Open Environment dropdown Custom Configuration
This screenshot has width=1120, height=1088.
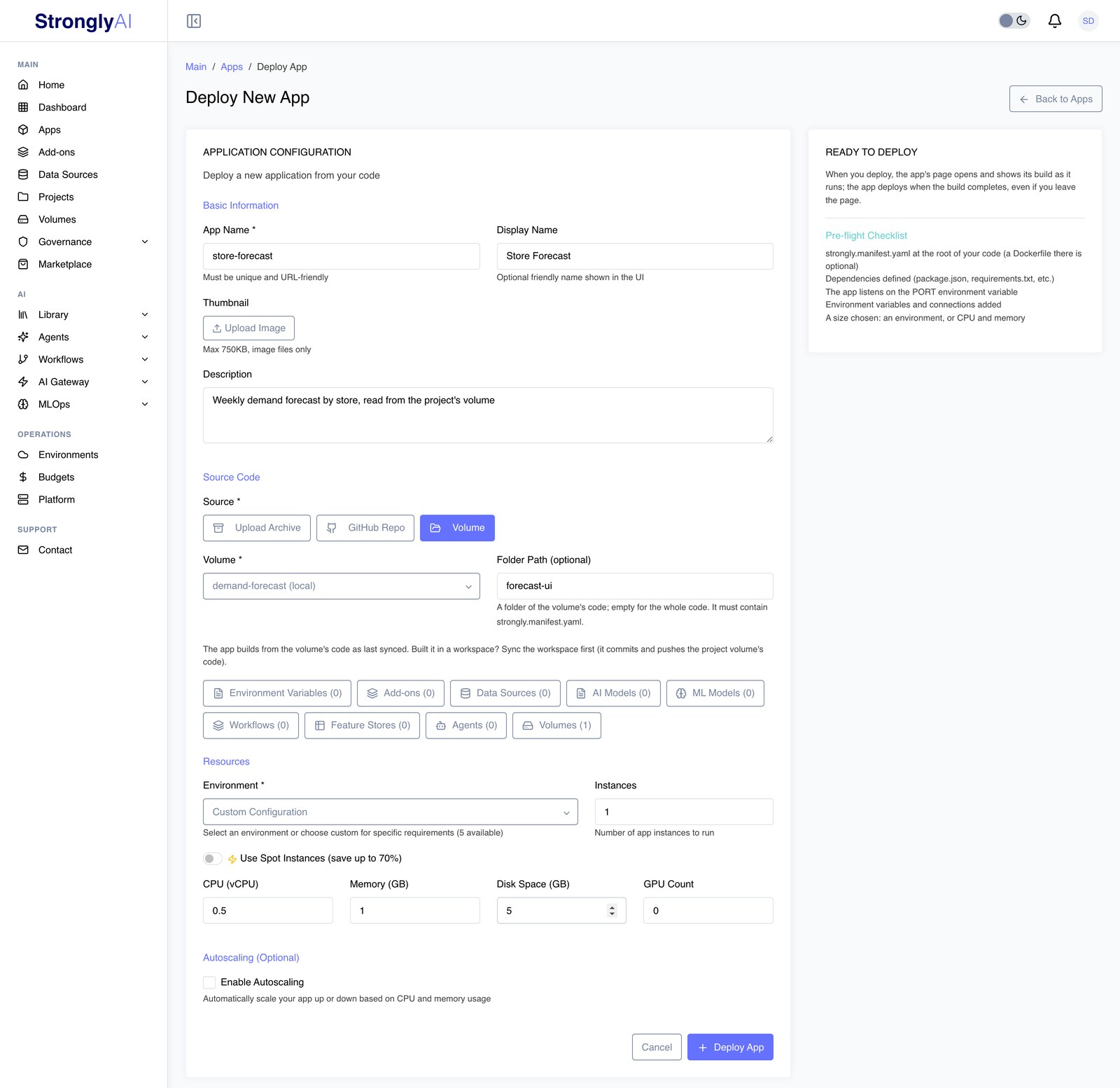pos(391,812)
